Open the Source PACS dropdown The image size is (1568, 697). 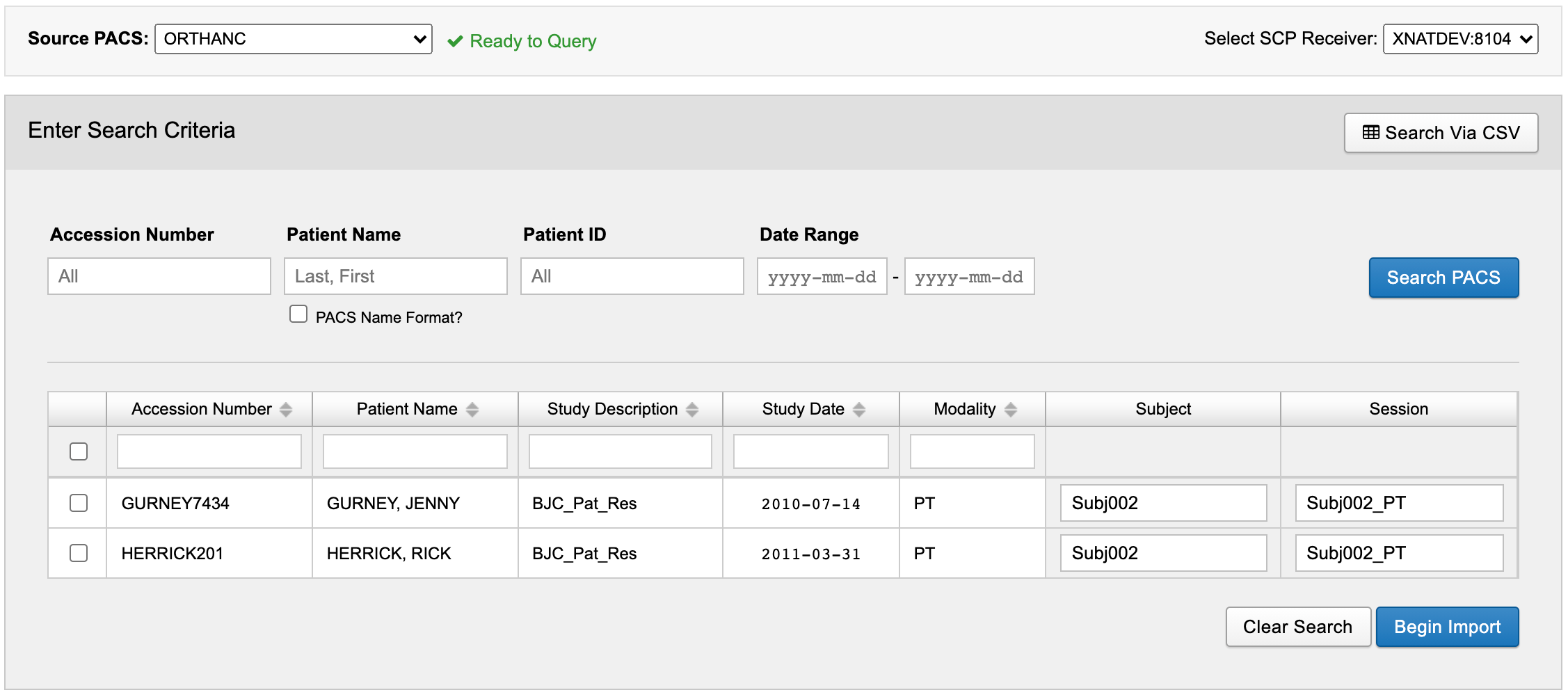pos(293,39)
